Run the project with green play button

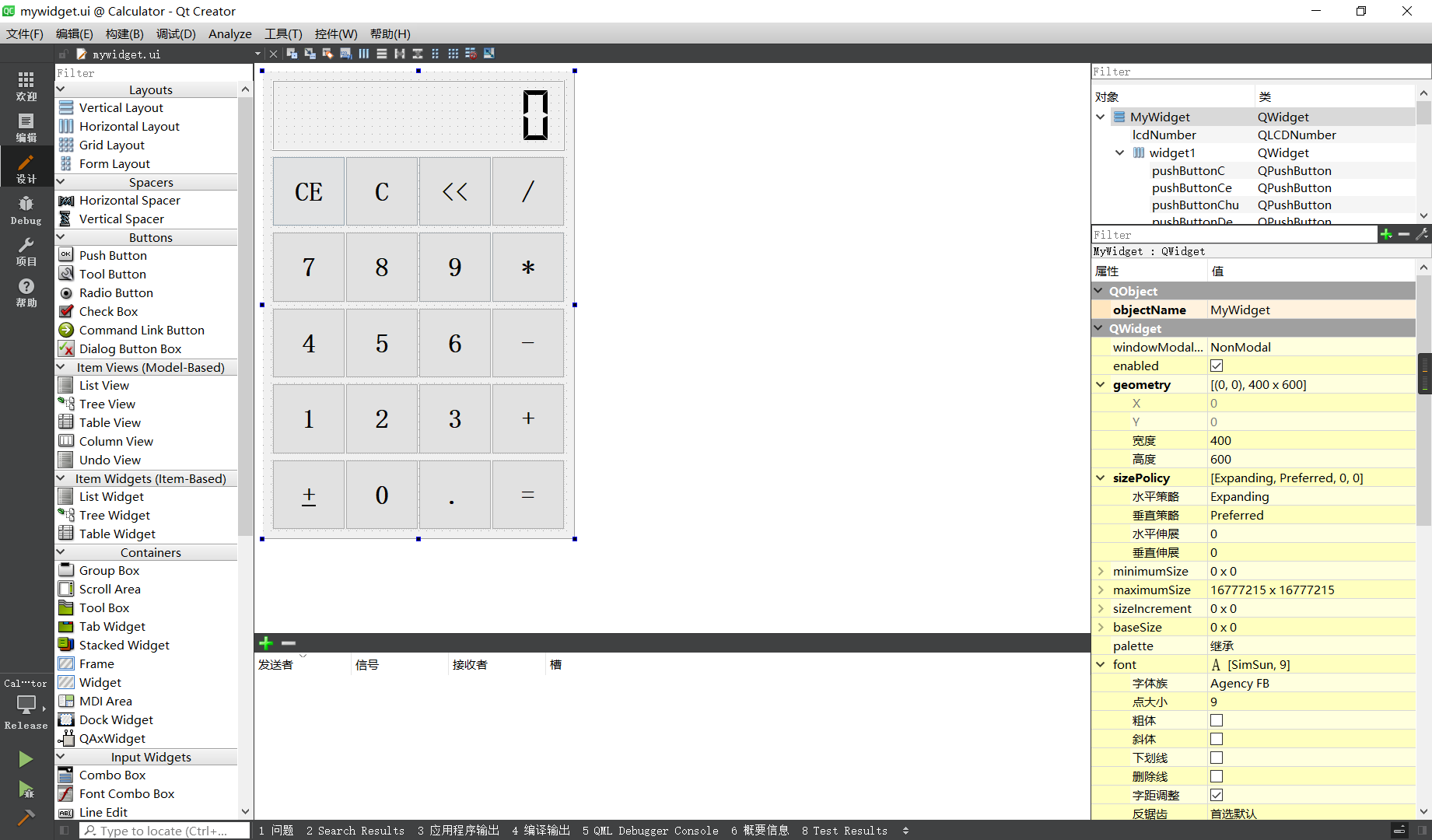[26, 759]
